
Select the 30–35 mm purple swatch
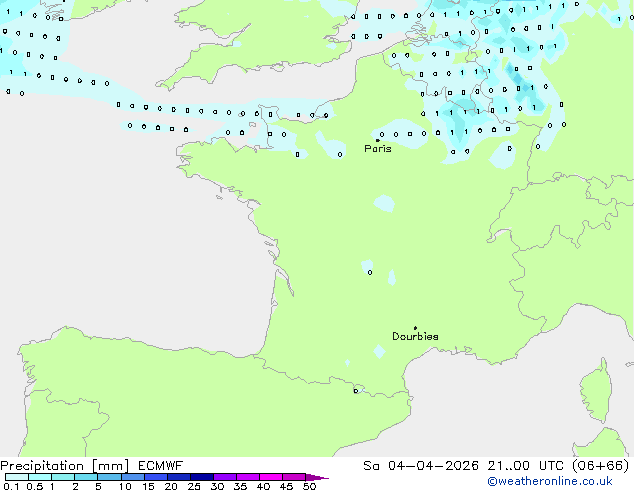(x=225, y=477)
